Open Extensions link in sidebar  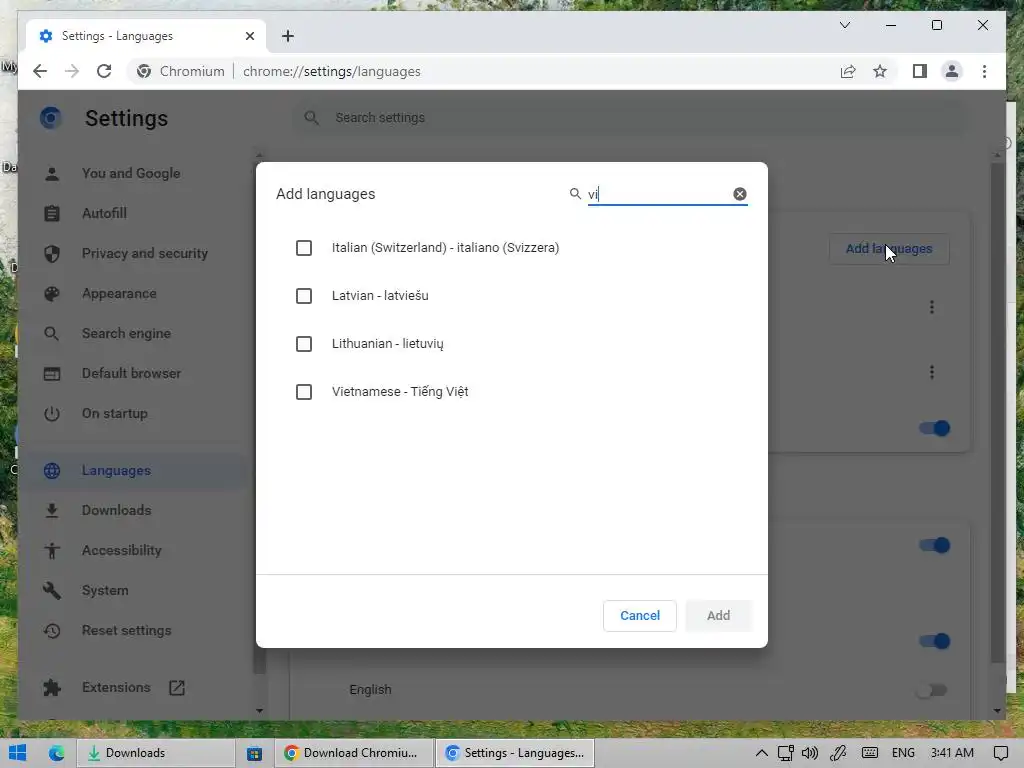tap(116, 688)
